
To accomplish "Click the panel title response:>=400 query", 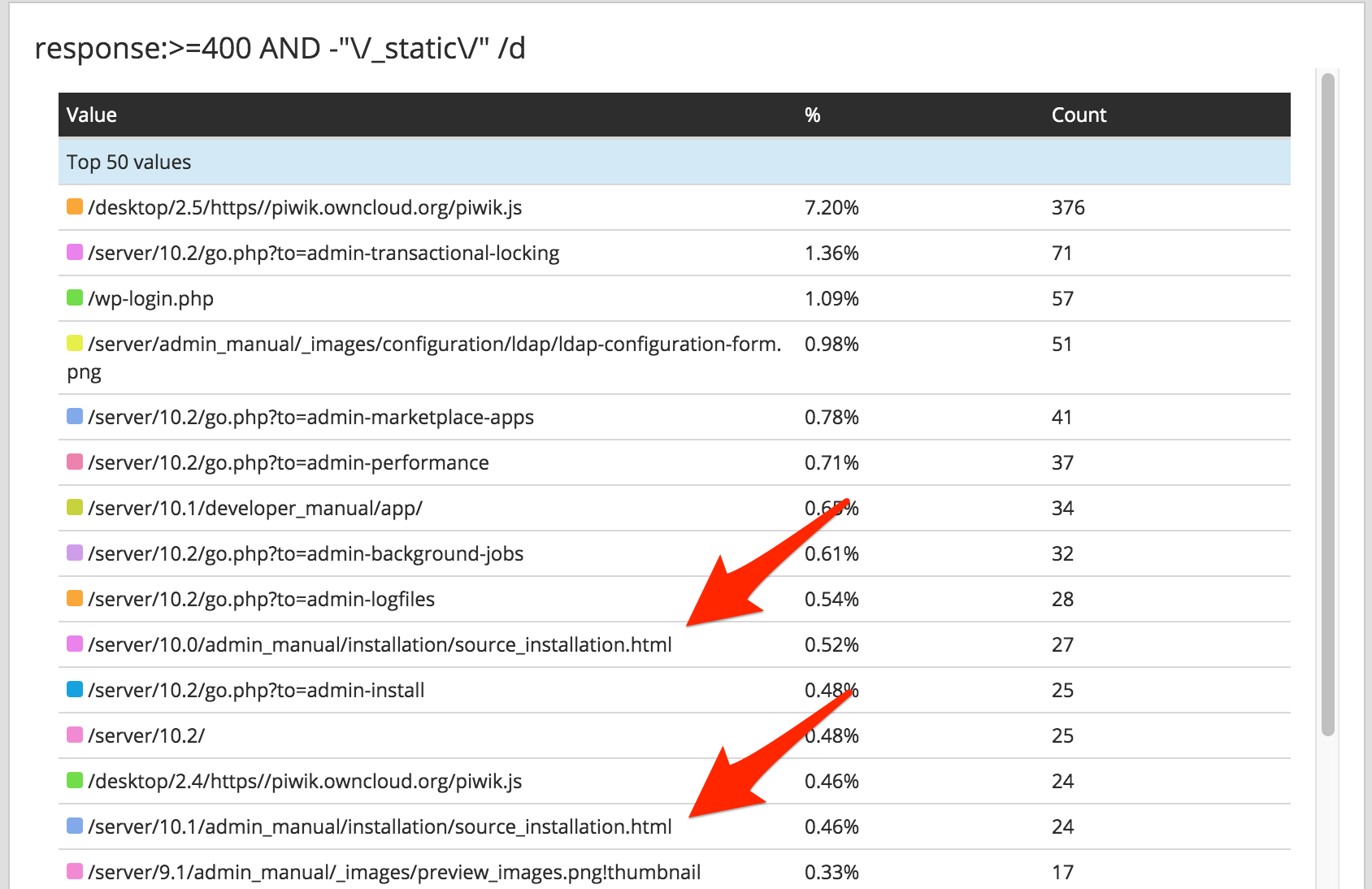I will click(280, 49).
